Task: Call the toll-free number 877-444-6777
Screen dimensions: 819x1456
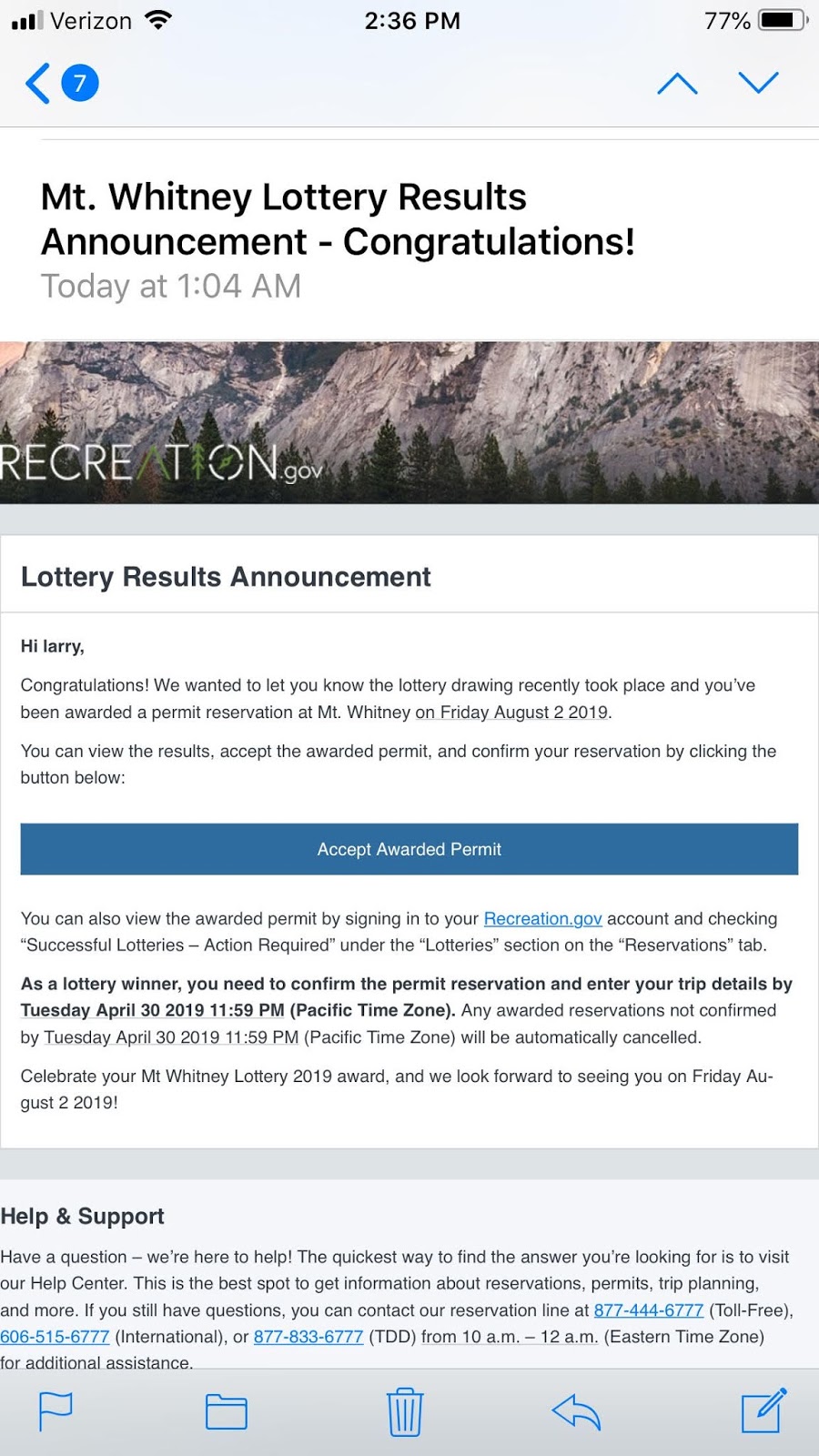Action: click(x=649, y=1310)
